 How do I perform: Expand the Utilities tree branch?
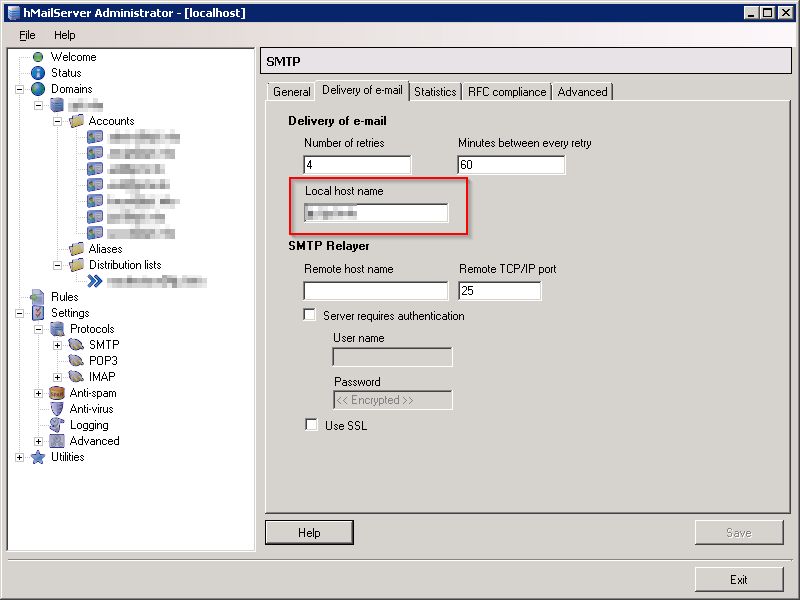tap(20, 456)
